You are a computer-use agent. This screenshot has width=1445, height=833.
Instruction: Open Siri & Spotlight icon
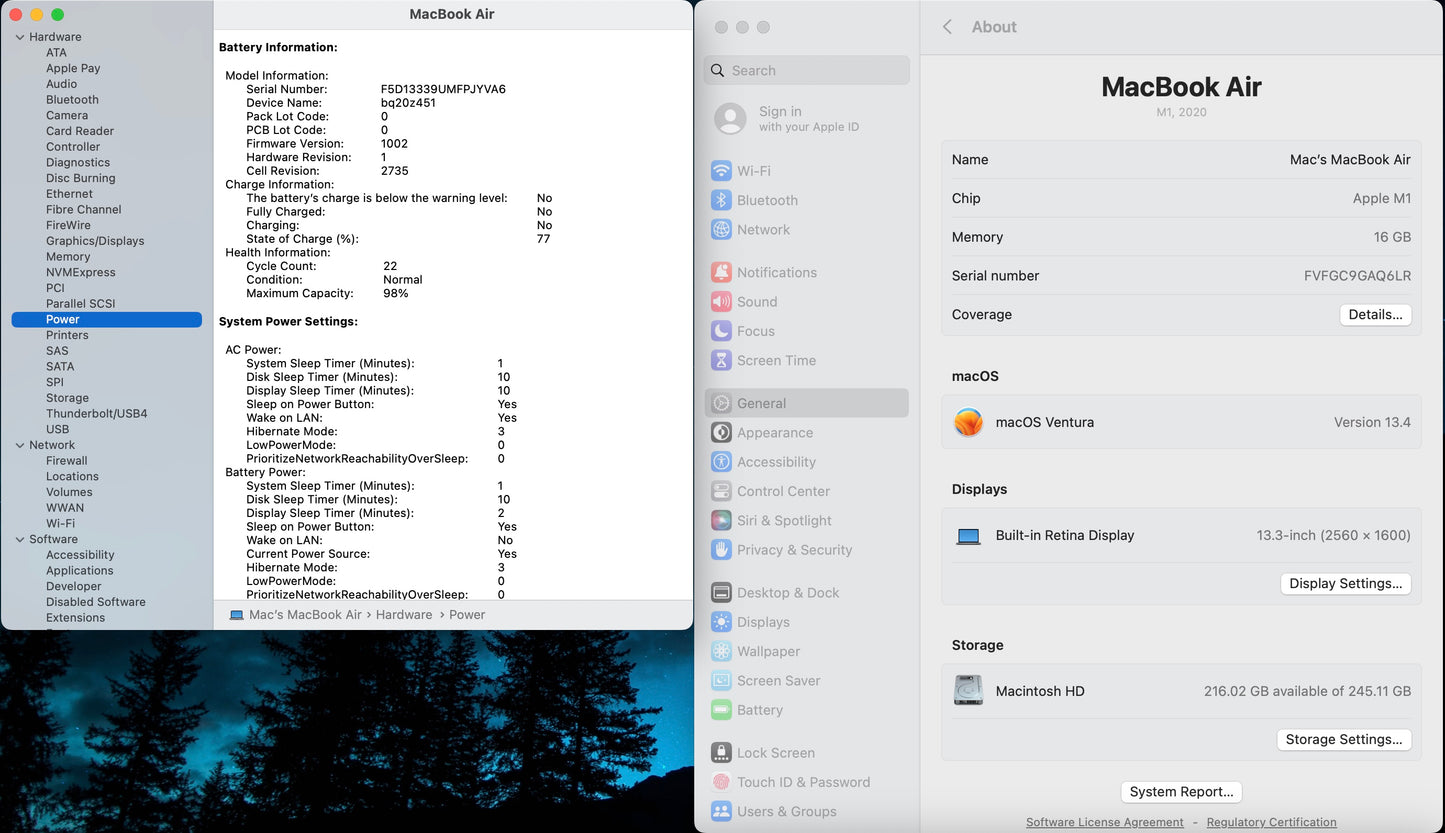pyautogui.click(x=721, y=521)
